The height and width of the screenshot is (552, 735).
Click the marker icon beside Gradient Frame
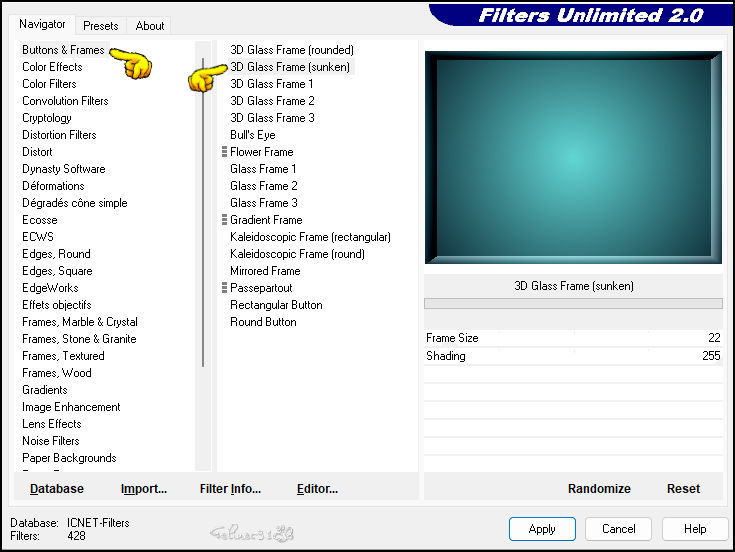click(x=225, y=220)
